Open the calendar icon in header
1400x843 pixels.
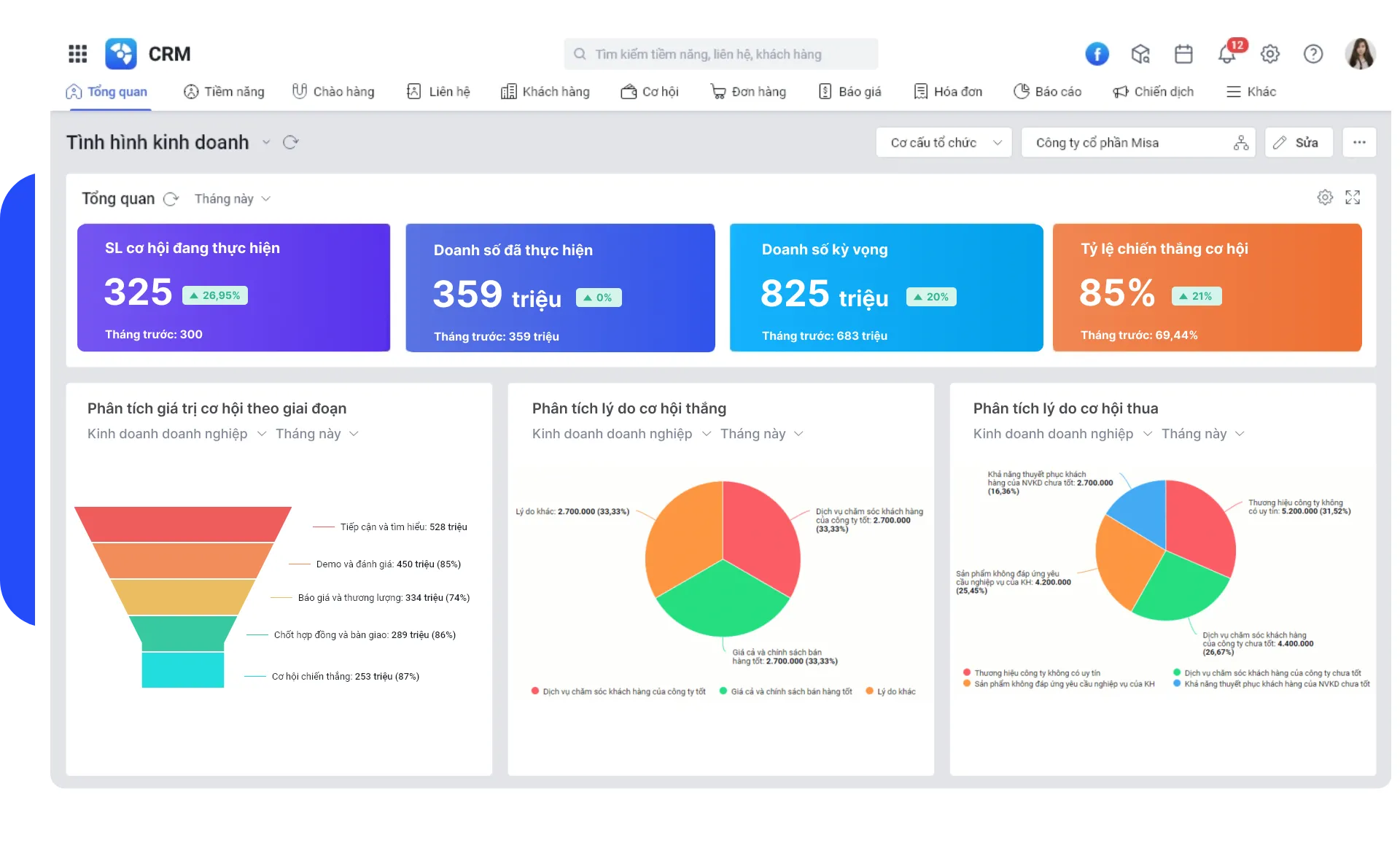point(1183,54)
